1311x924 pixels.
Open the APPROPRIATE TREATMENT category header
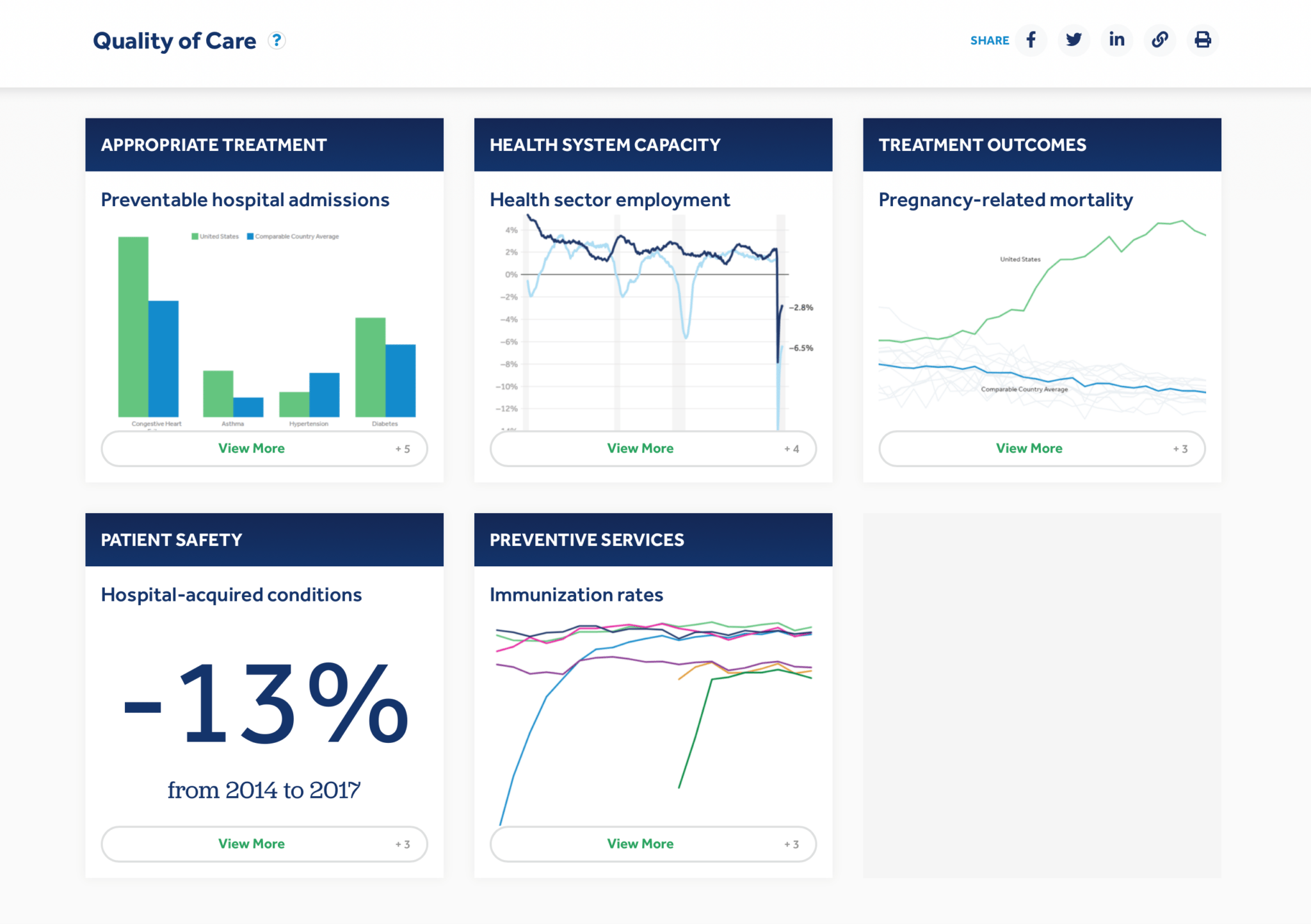tap(213, 145)
